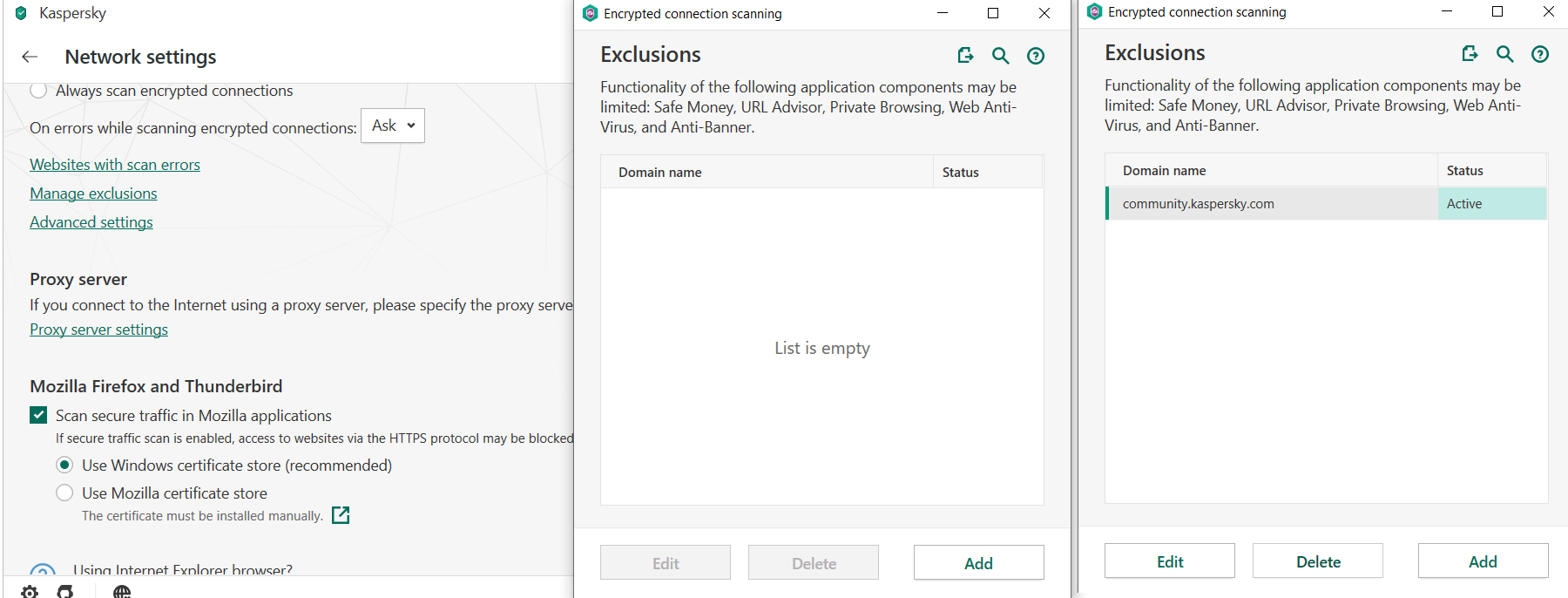
Task: Toggle Scan secure traffic in Mozilla applications
Action: (38, 415)
